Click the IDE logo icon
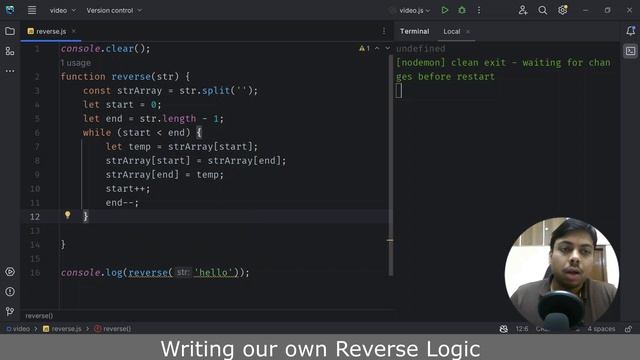The image size is (640, 360). (10, 10)
